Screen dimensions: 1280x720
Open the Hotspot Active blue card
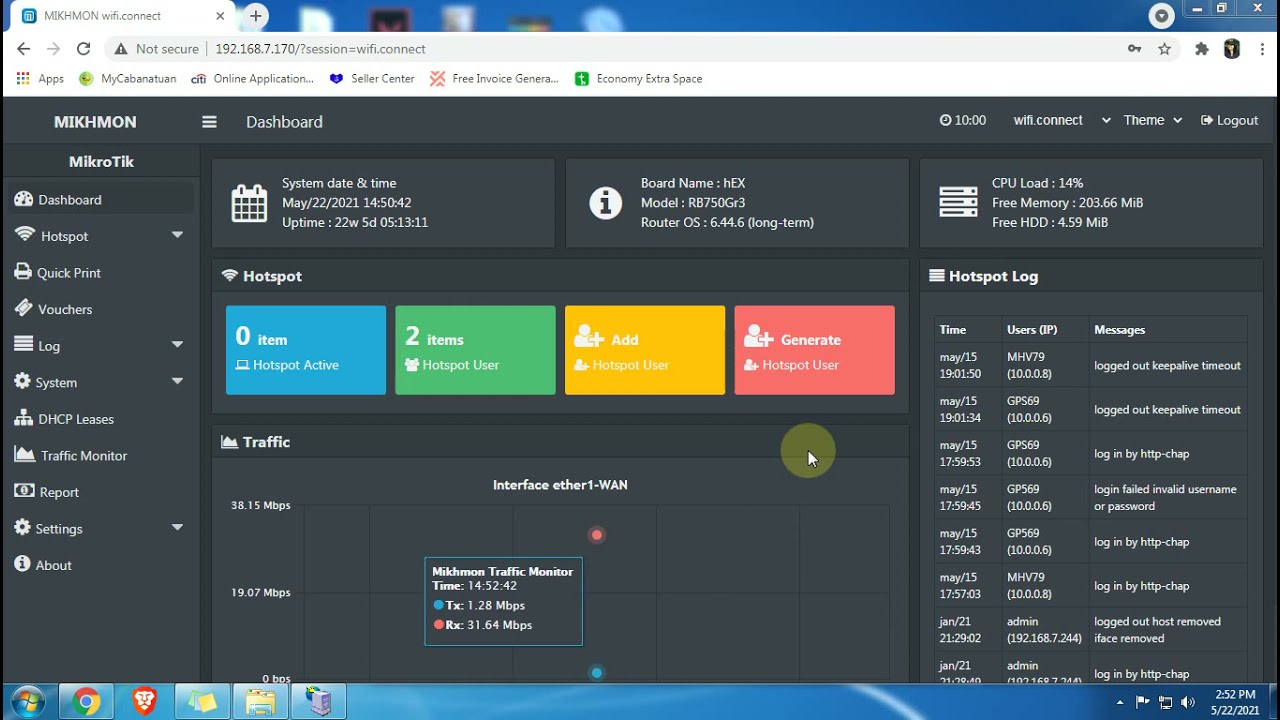pyautogui.click(x=306, y=350)
